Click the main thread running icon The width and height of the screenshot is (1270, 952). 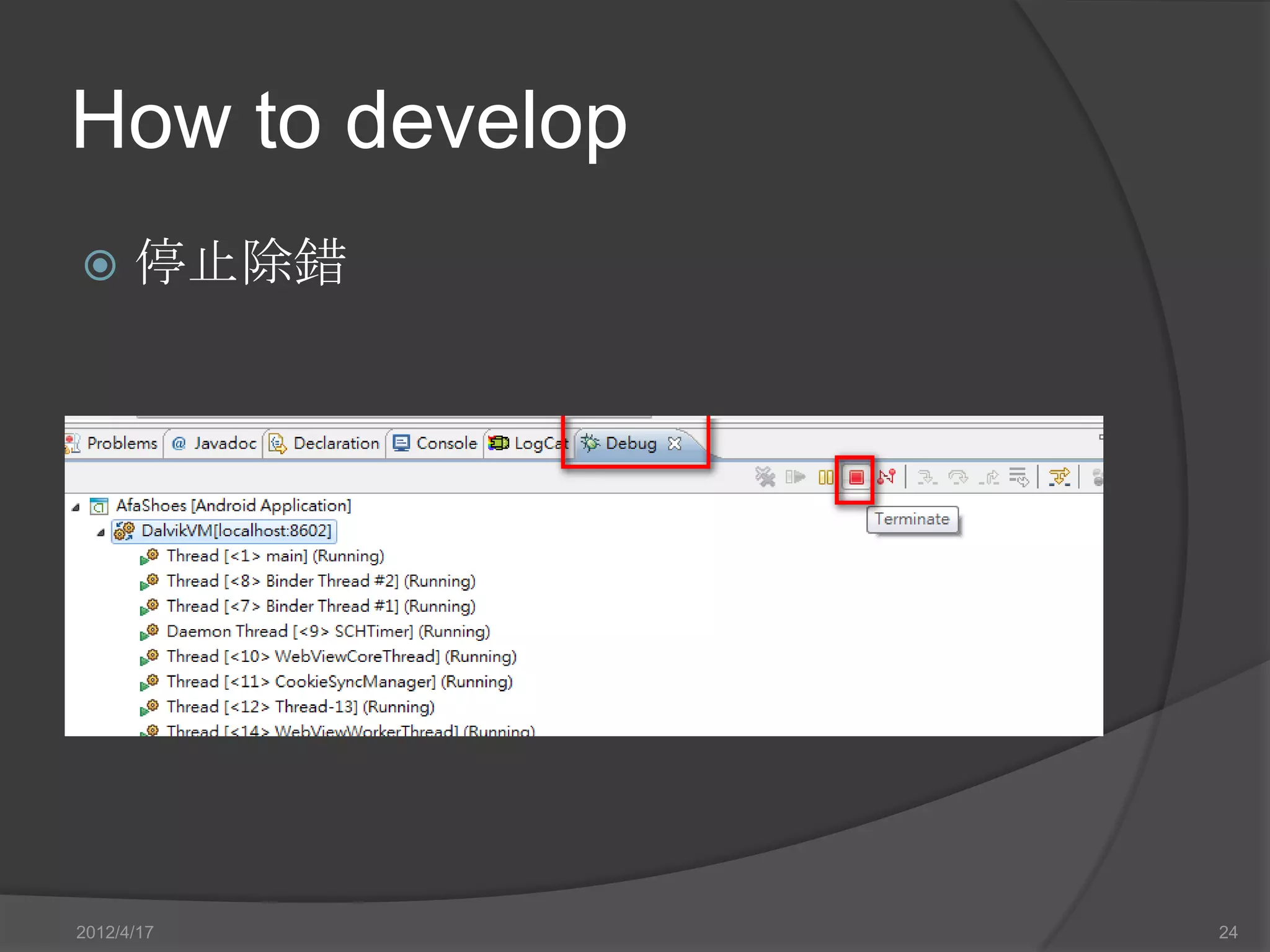click(x=149, y=557)
